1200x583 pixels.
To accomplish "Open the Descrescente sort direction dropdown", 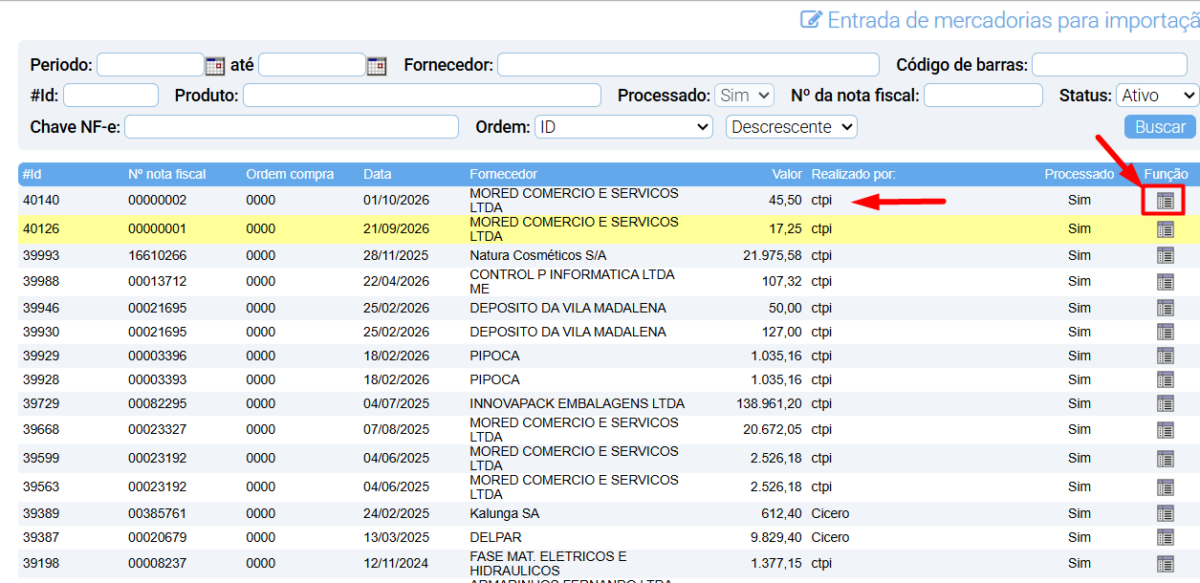I will click(792, 127).
